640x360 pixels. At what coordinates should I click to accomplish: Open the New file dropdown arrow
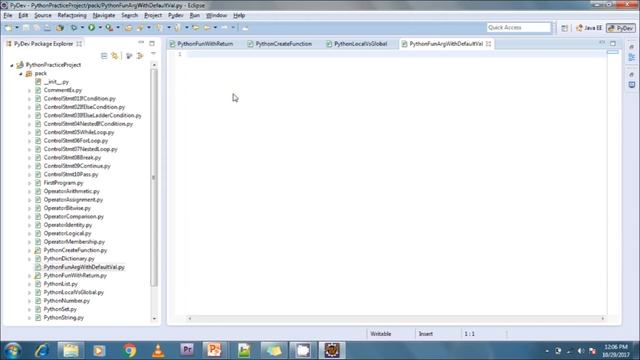tap(17, 28)
